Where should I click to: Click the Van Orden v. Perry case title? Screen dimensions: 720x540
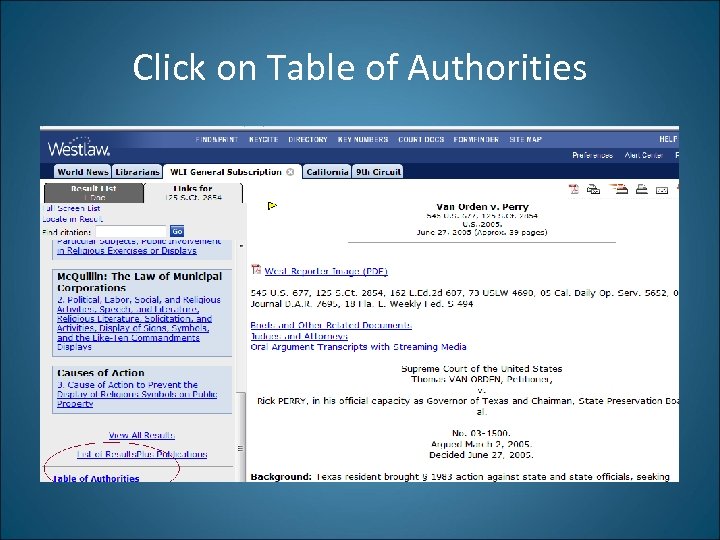(482, 207)
